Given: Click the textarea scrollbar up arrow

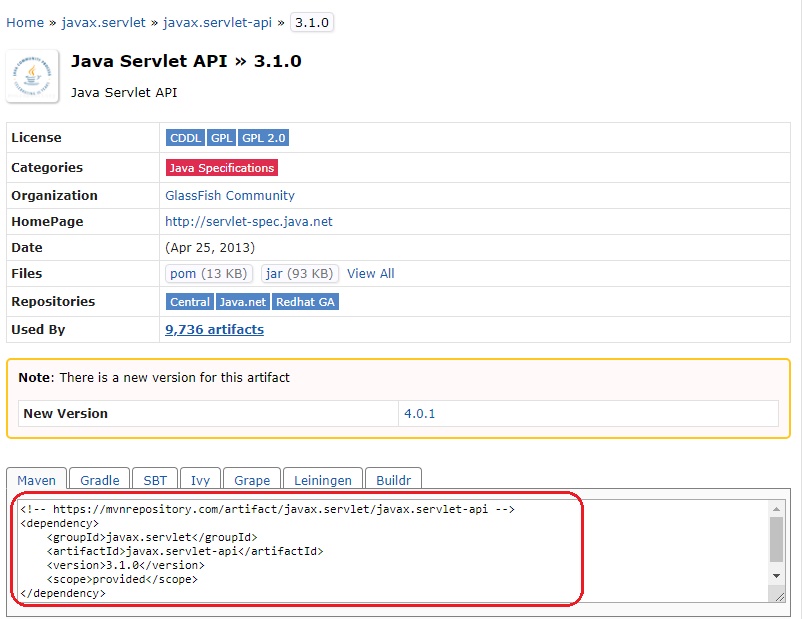Looking at the screenshot, I should click(x=776, y=509).
